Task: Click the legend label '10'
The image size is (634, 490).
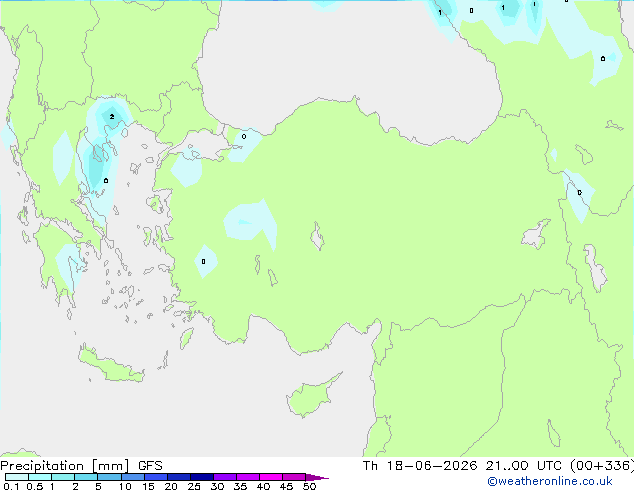Action: click(125, 486)
